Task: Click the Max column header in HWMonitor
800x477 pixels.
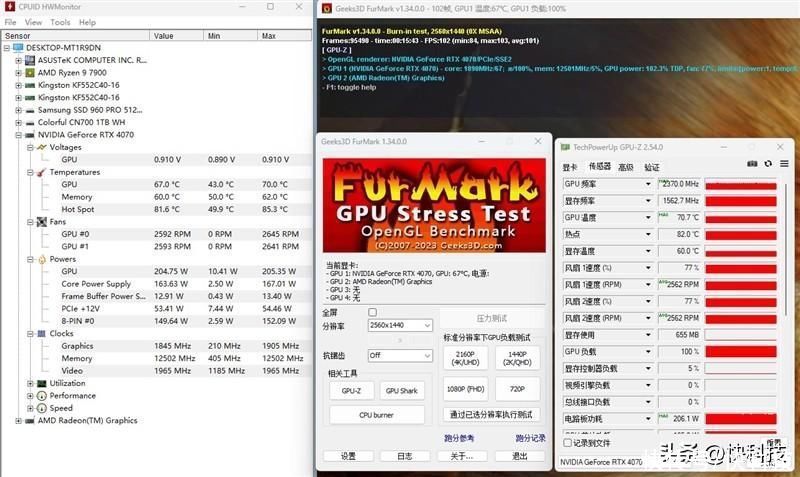Action: 284,36
